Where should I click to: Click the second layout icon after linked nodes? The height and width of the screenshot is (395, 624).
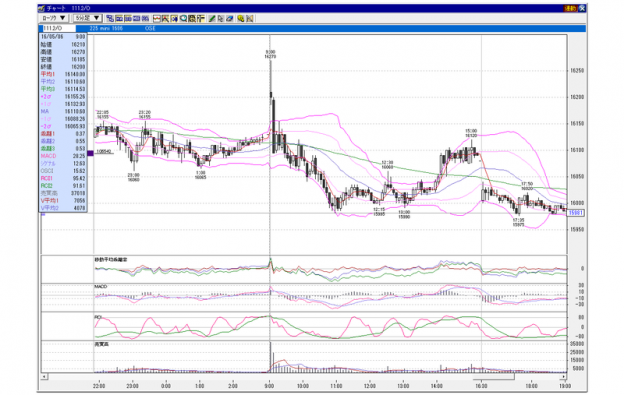[x=128, y=18]
